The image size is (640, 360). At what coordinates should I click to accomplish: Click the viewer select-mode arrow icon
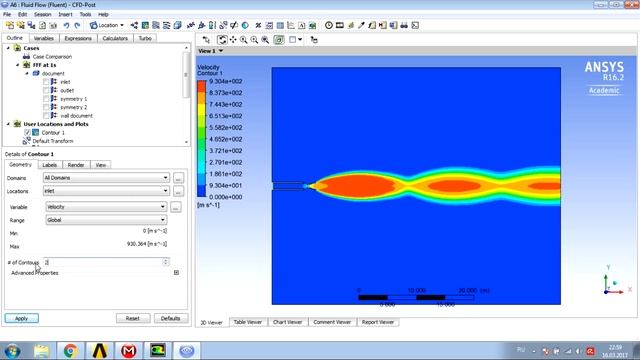206,40
